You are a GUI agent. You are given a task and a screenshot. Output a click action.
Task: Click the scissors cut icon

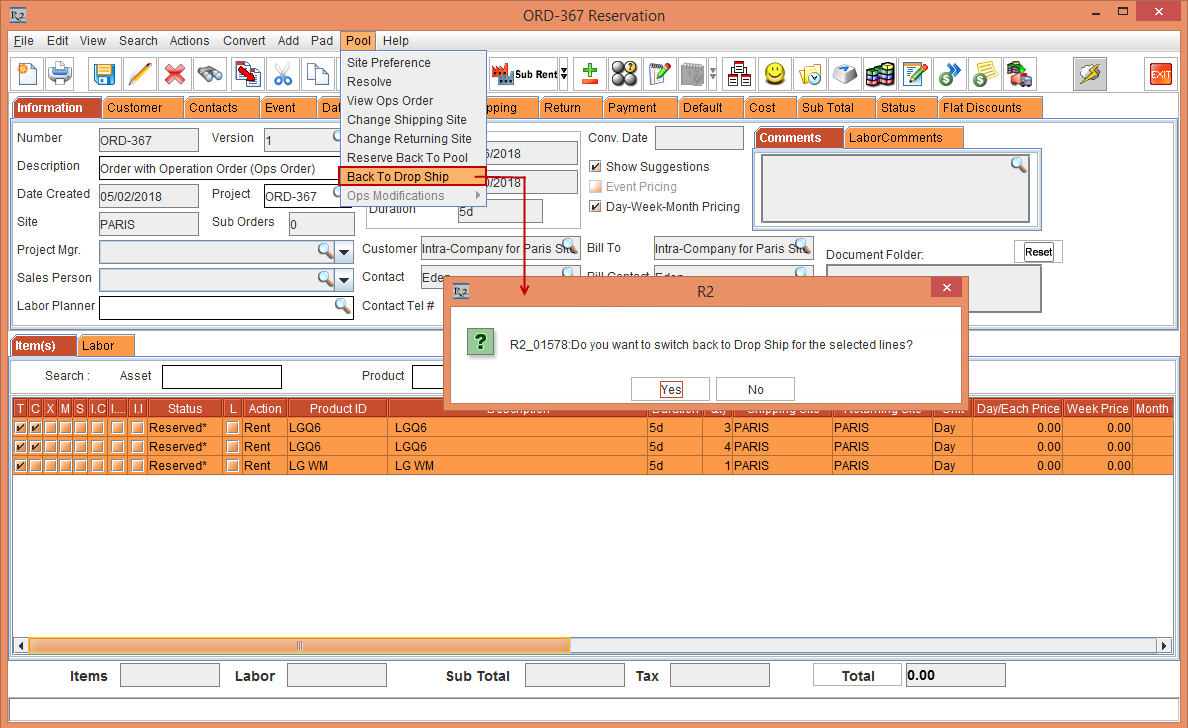283,74
